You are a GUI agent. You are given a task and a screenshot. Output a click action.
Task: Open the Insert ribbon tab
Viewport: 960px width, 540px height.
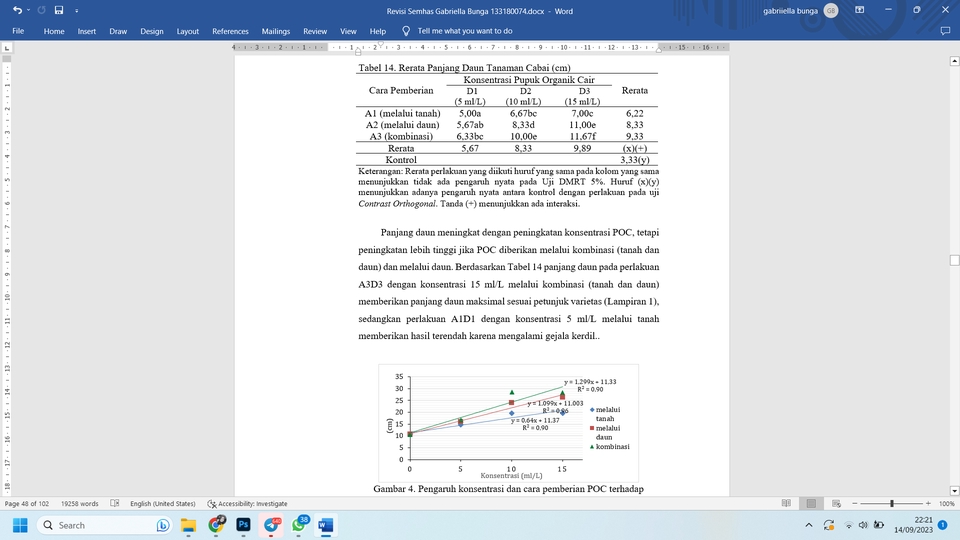[x=86, y=31]
